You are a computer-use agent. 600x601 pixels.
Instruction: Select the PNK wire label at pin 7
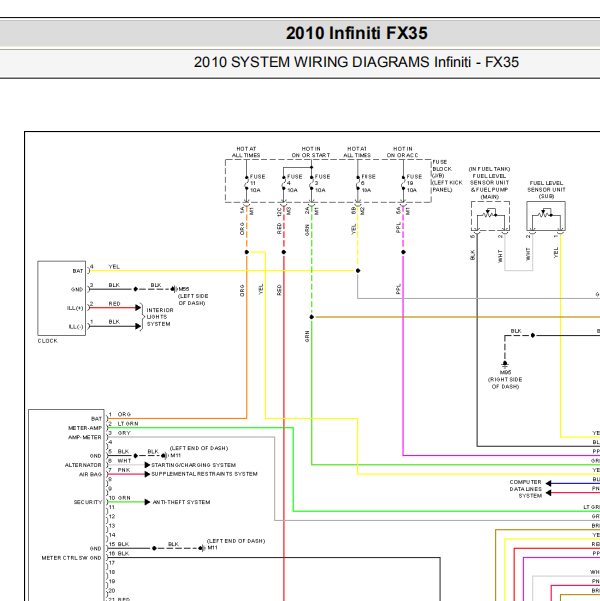point(124,470)
